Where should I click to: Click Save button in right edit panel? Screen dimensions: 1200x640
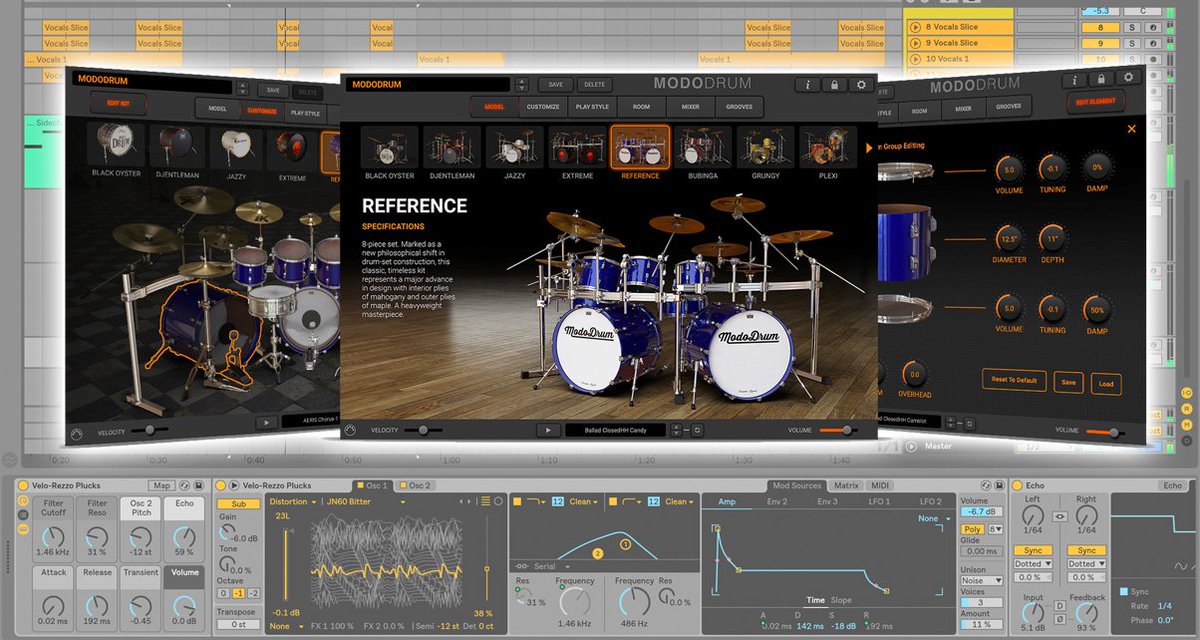pos(1069,382)
